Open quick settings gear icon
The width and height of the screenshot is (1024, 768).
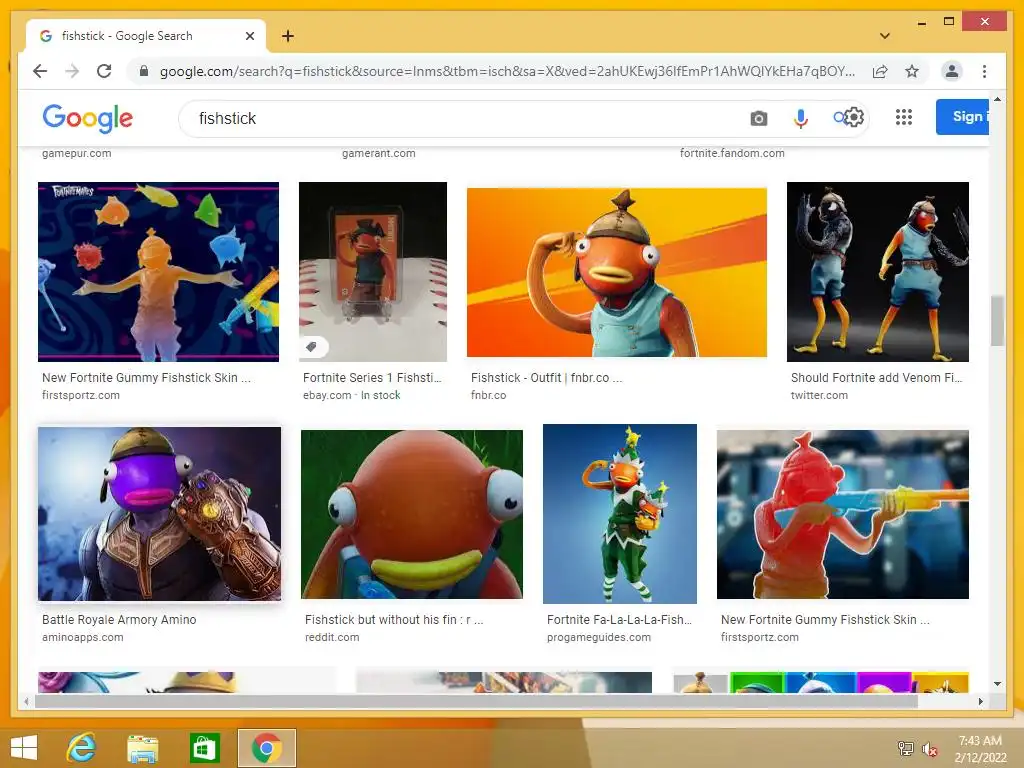855,118
